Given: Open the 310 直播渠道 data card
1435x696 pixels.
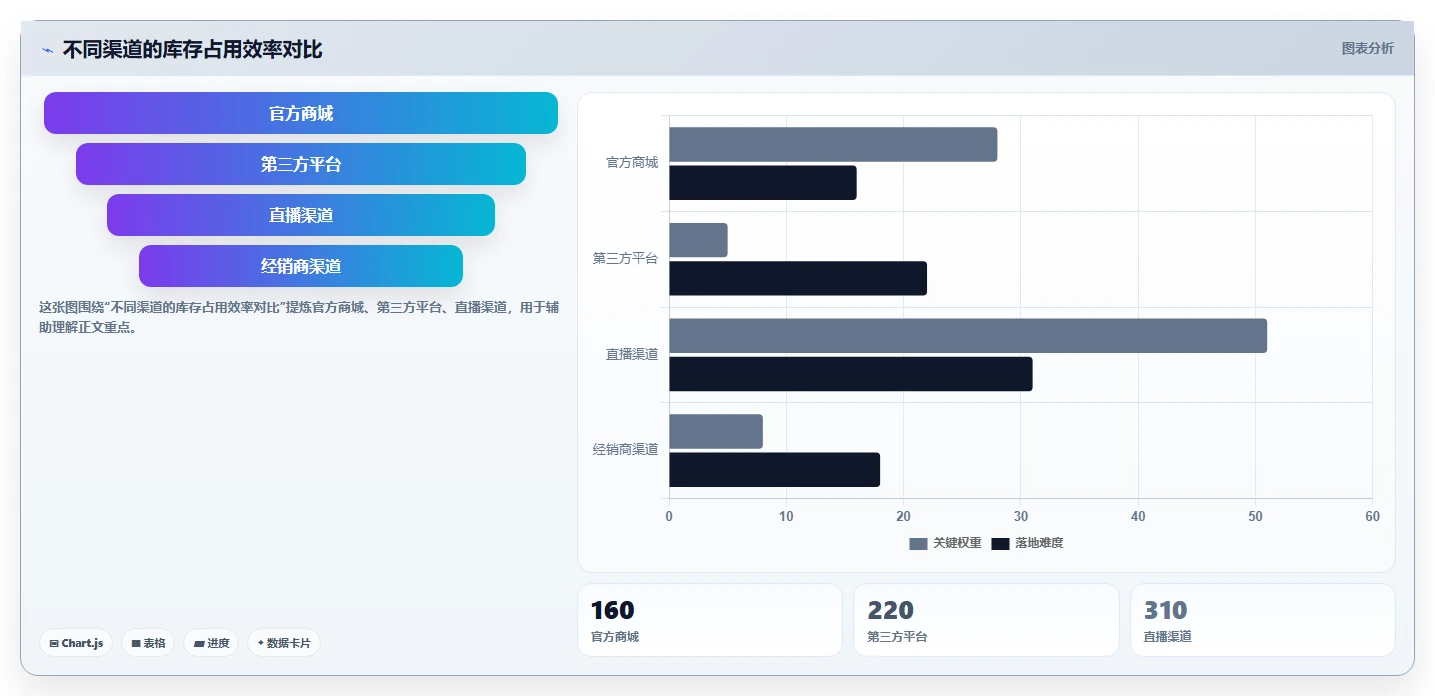Looking at the screenshot, I should [1262, 620].
